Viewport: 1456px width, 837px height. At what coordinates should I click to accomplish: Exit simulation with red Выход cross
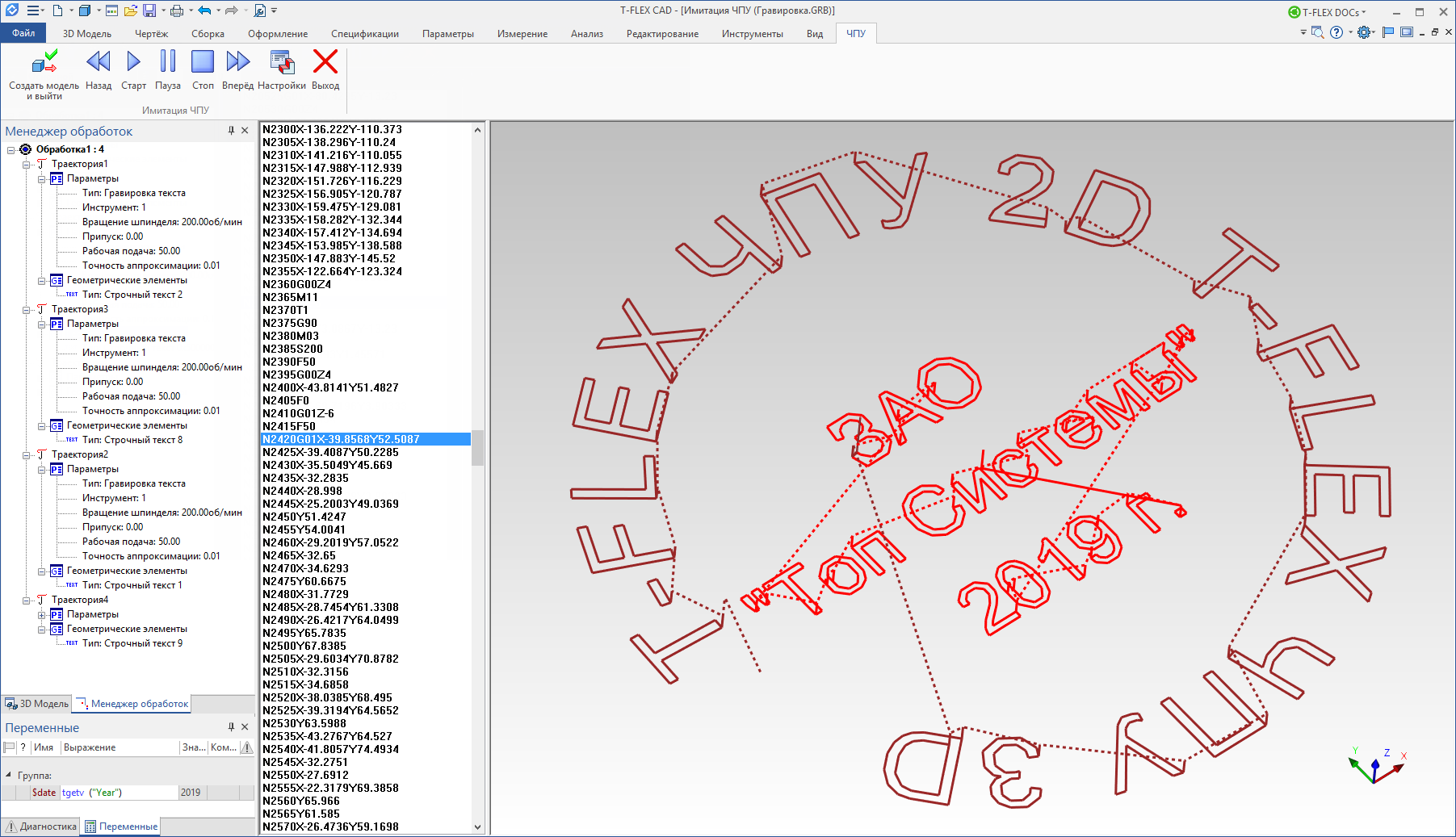tap(325, 61)
